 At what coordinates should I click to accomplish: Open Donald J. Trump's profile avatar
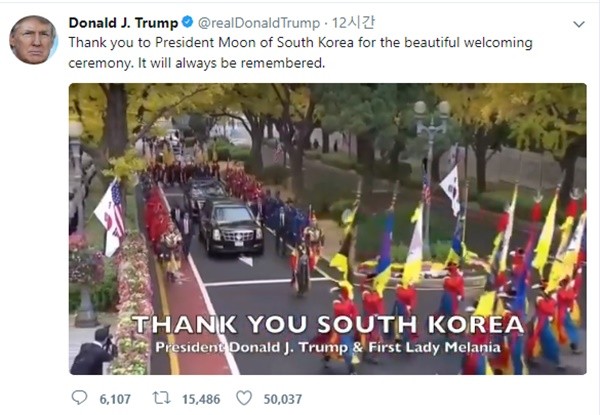[33, 40]
